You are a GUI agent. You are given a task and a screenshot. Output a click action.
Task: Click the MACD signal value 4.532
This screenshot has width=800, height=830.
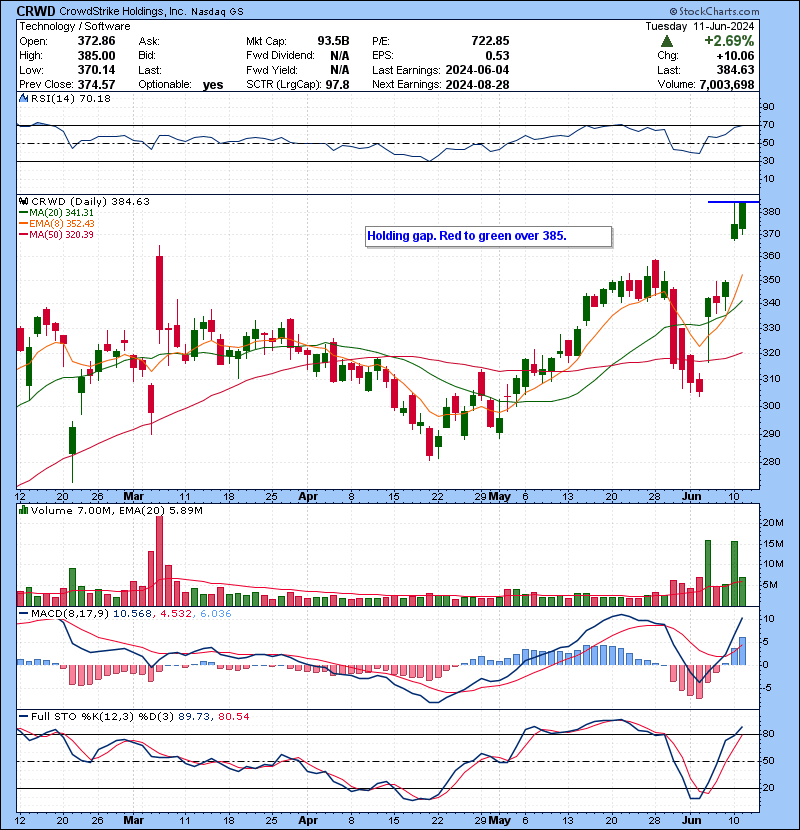pyautogui.click(x=175, y=614)
